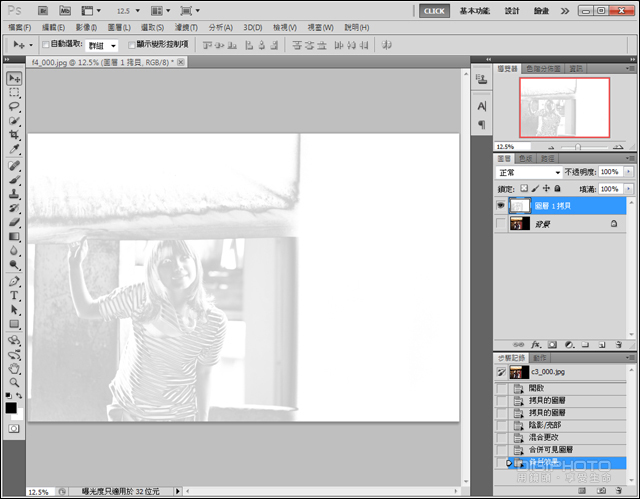
Task: Click the black foreground color swatch
Action: (x=11, y=408)
